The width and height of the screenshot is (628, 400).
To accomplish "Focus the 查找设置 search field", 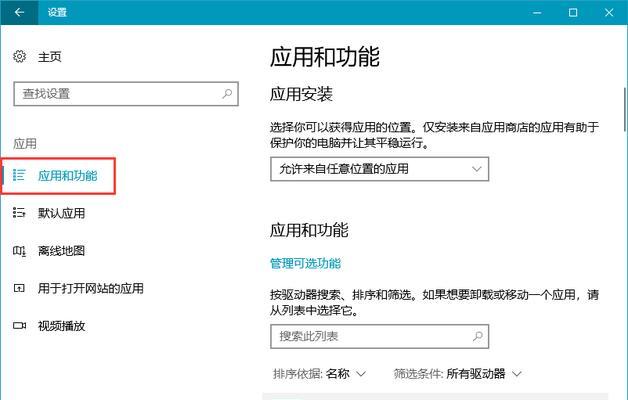I will coord(126,94).
